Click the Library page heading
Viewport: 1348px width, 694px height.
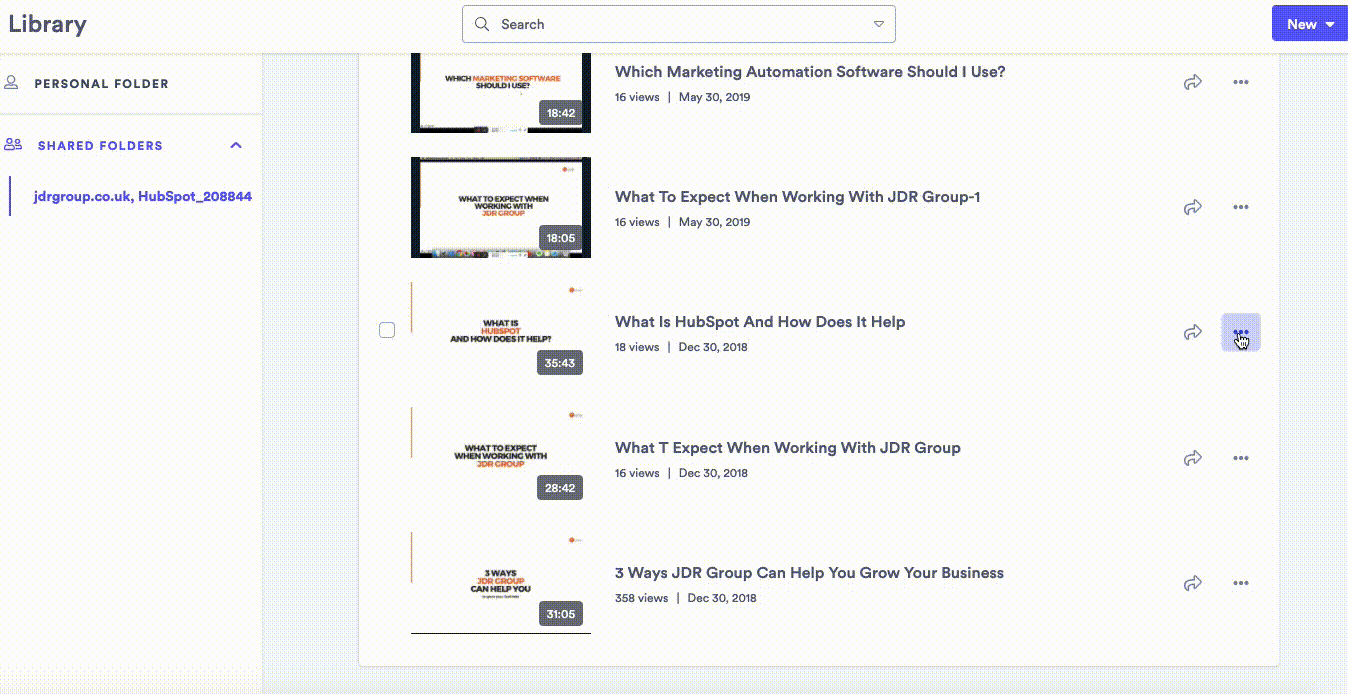pos(47,24)
